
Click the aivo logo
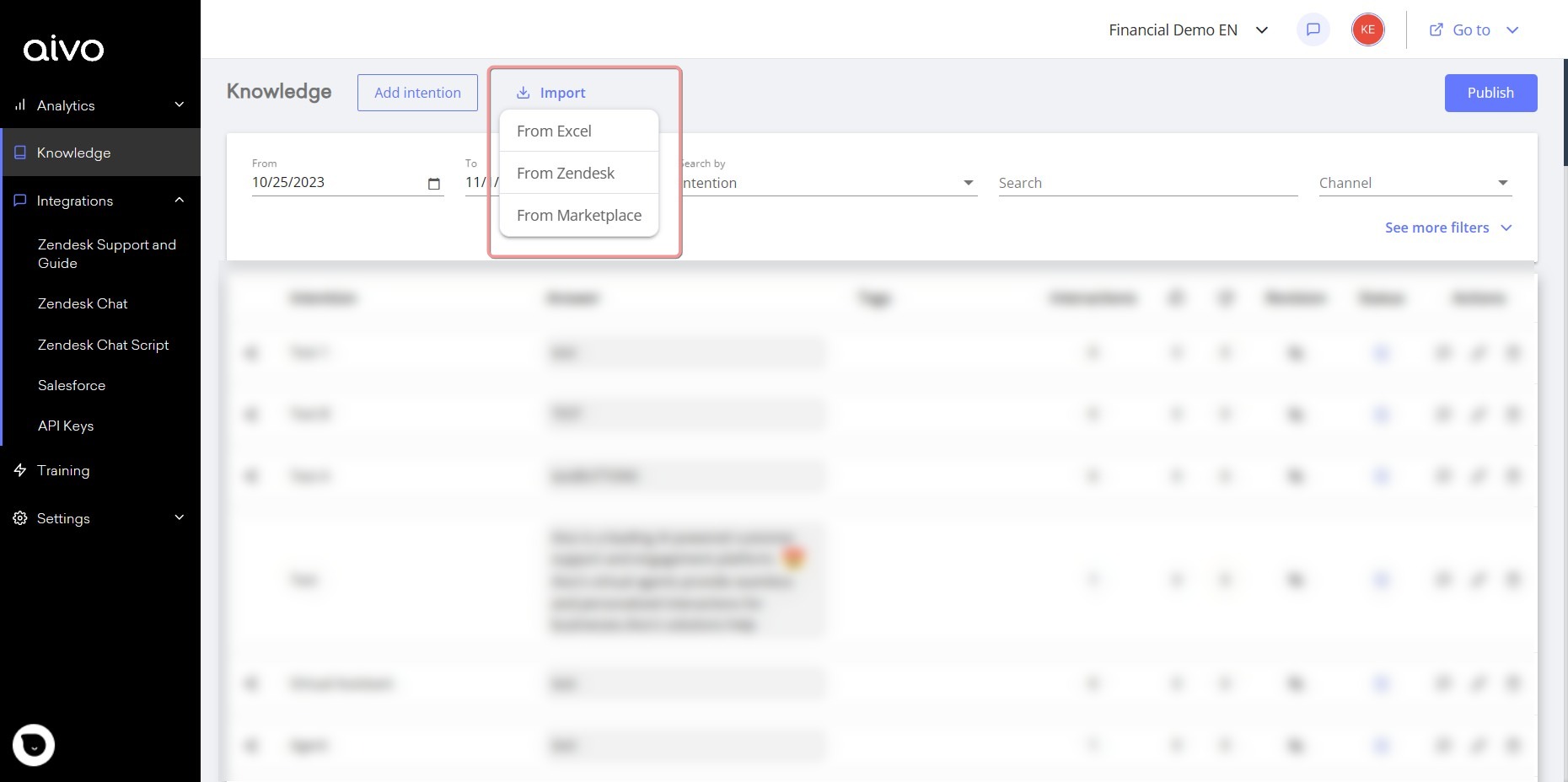(65, 49)
